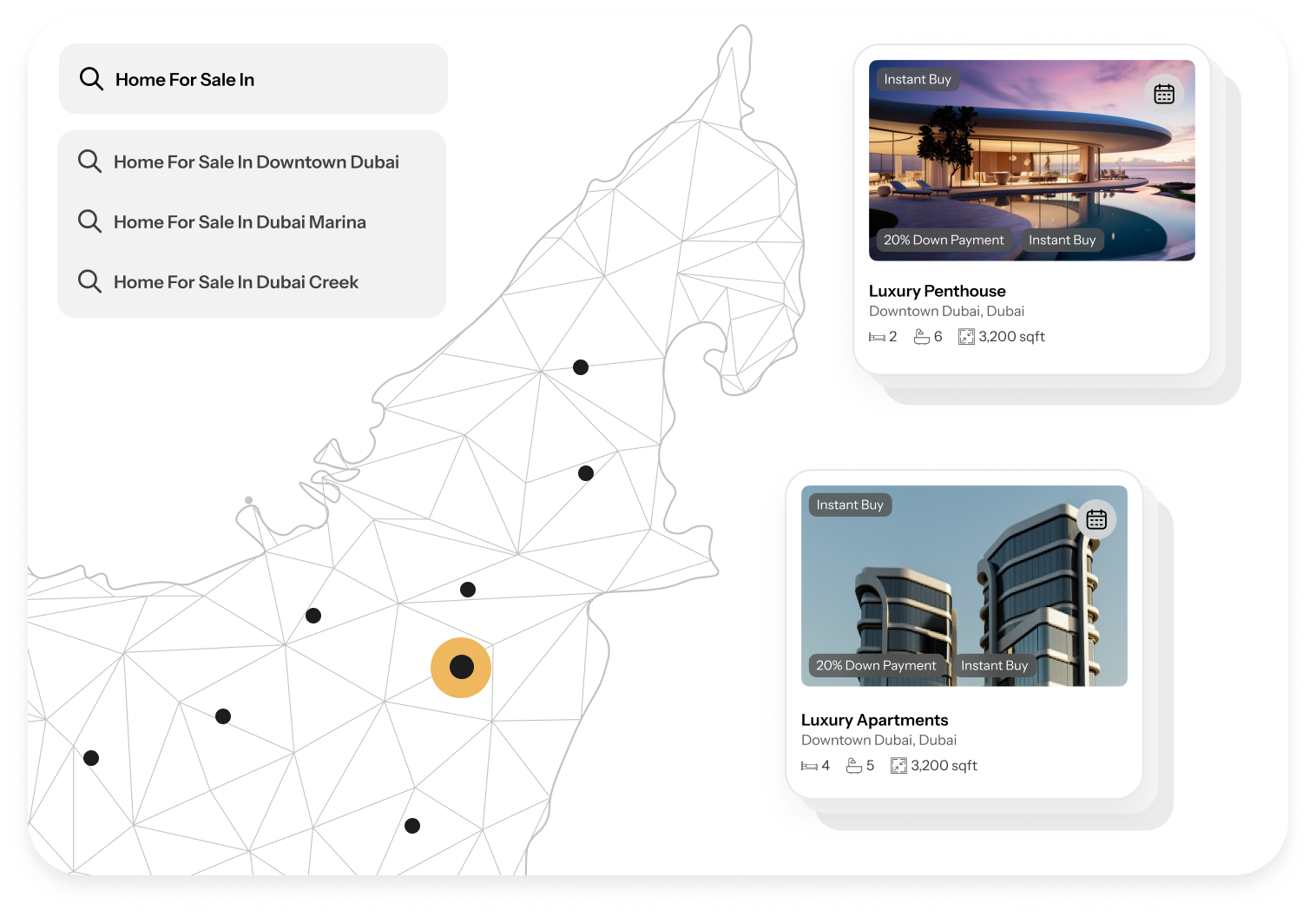Click the bed icon on Luxury Penthouse
Image resolution: width=1316 pixels, height=917 pixels.
pyautogui.click(x=877, y=337)
